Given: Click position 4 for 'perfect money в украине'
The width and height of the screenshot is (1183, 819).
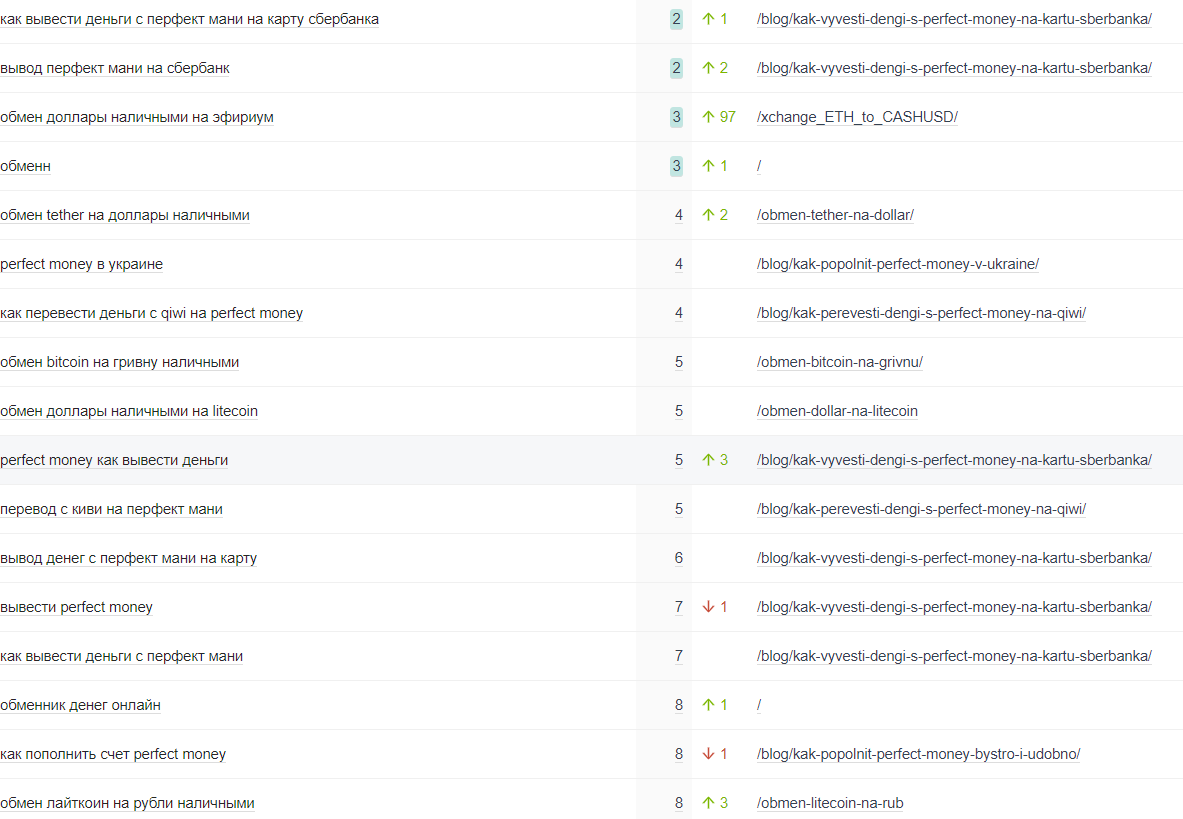Looking at the screenshot, I should (x=679, y=264).
